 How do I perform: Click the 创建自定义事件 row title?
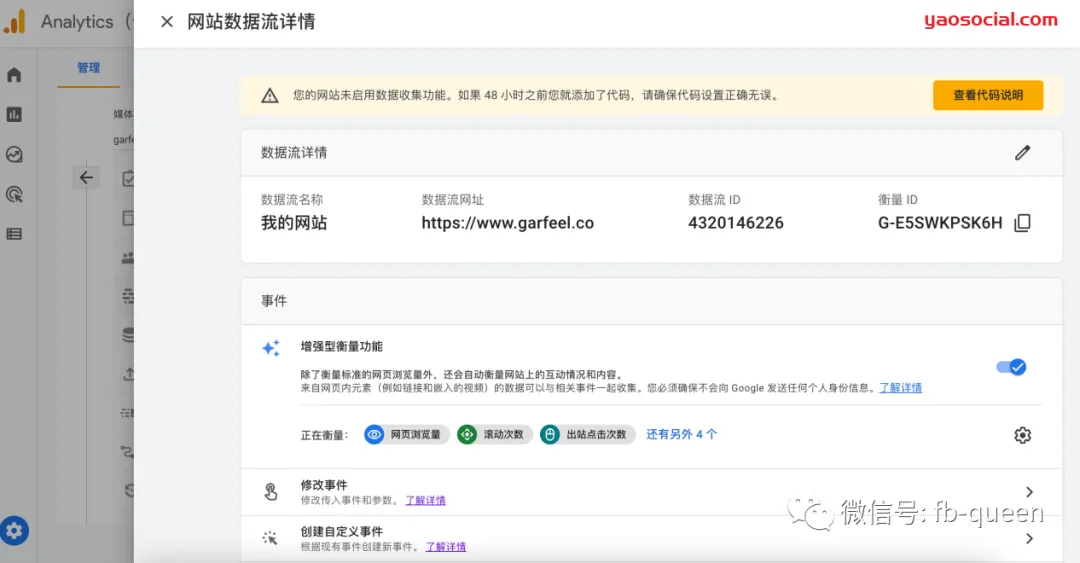(x=342, y=532)
